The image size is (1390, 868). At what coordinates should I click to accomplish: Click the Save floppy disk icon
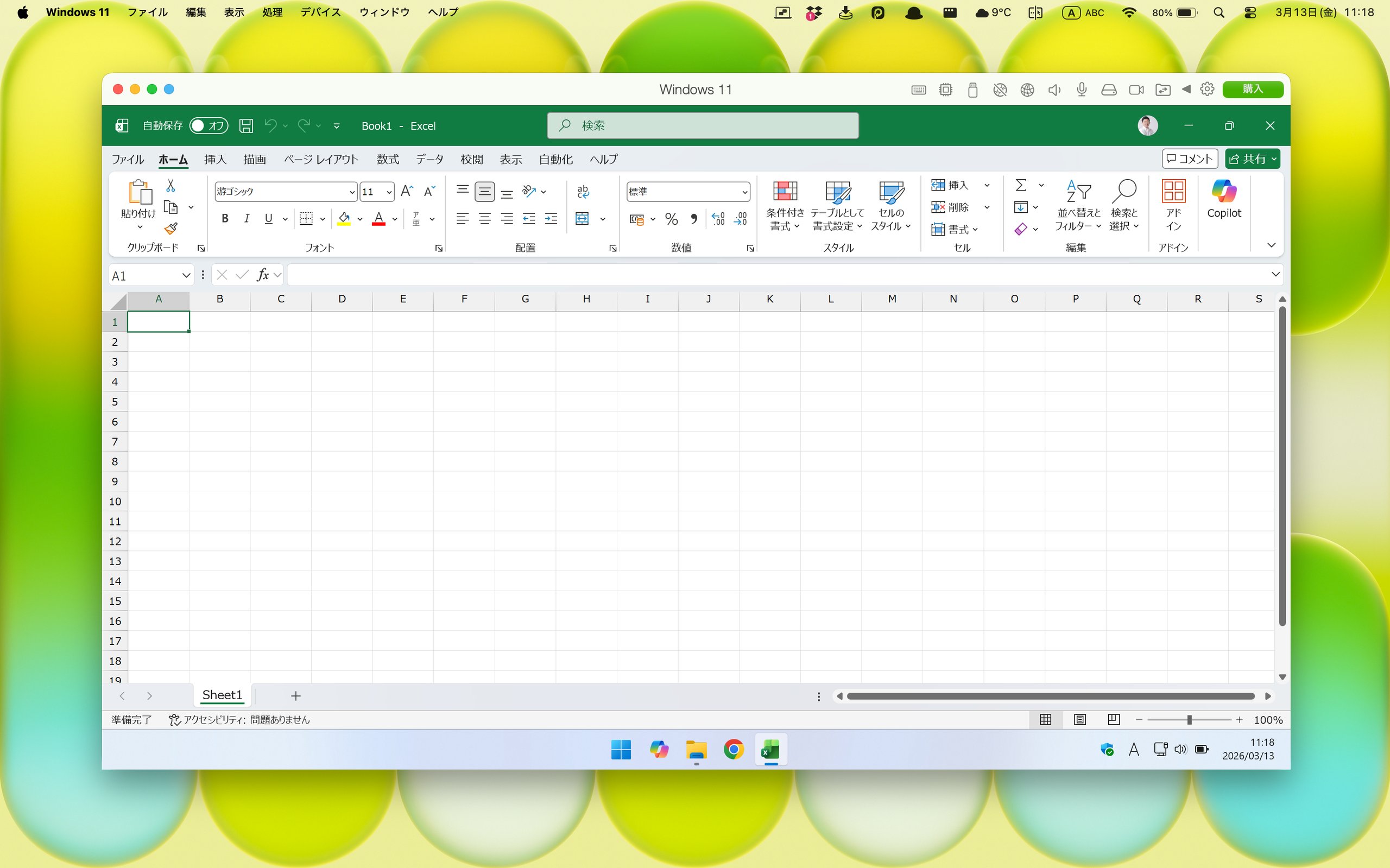pos(246,126)
